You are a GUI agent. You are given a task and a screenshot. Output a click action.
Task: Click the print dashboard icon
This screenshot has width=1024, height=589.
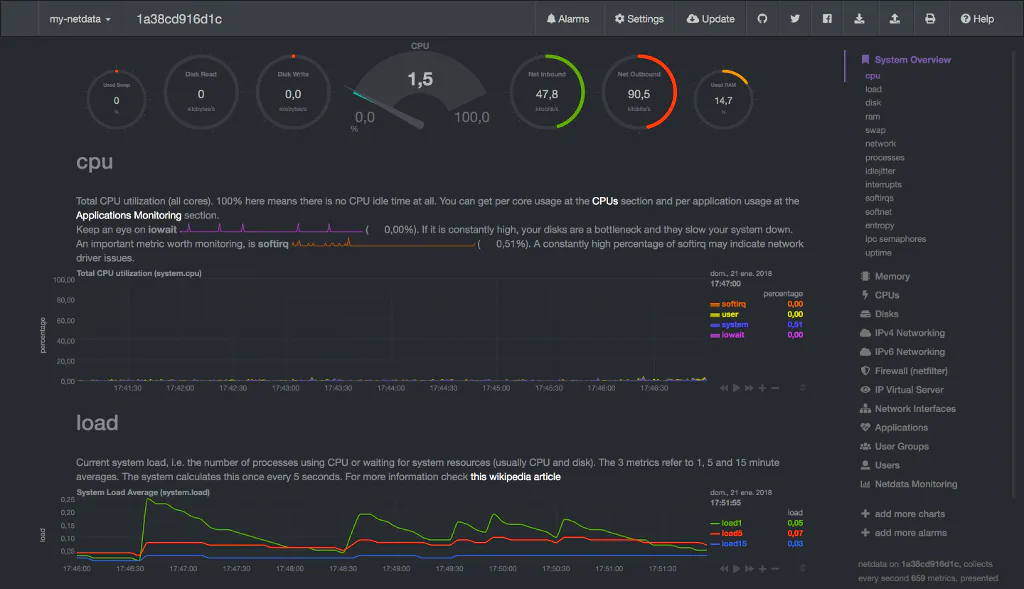click(x=930, y=19)
